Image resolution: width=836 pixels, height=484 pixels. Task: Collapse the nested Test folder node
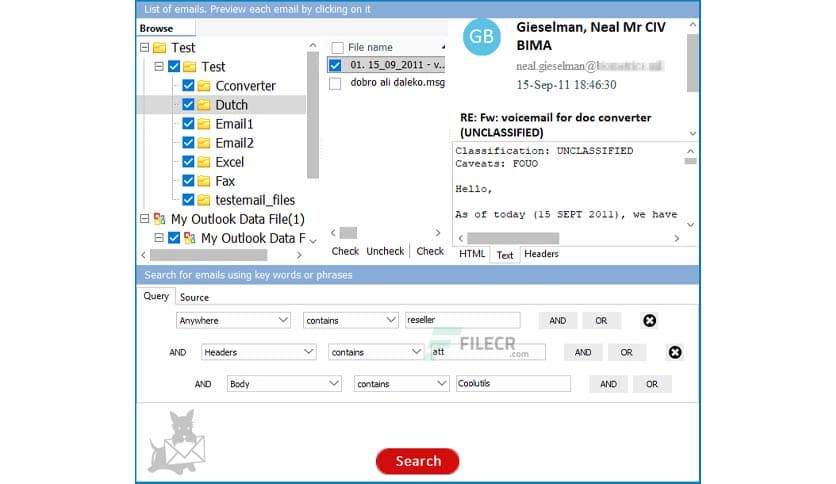(159, 67)
